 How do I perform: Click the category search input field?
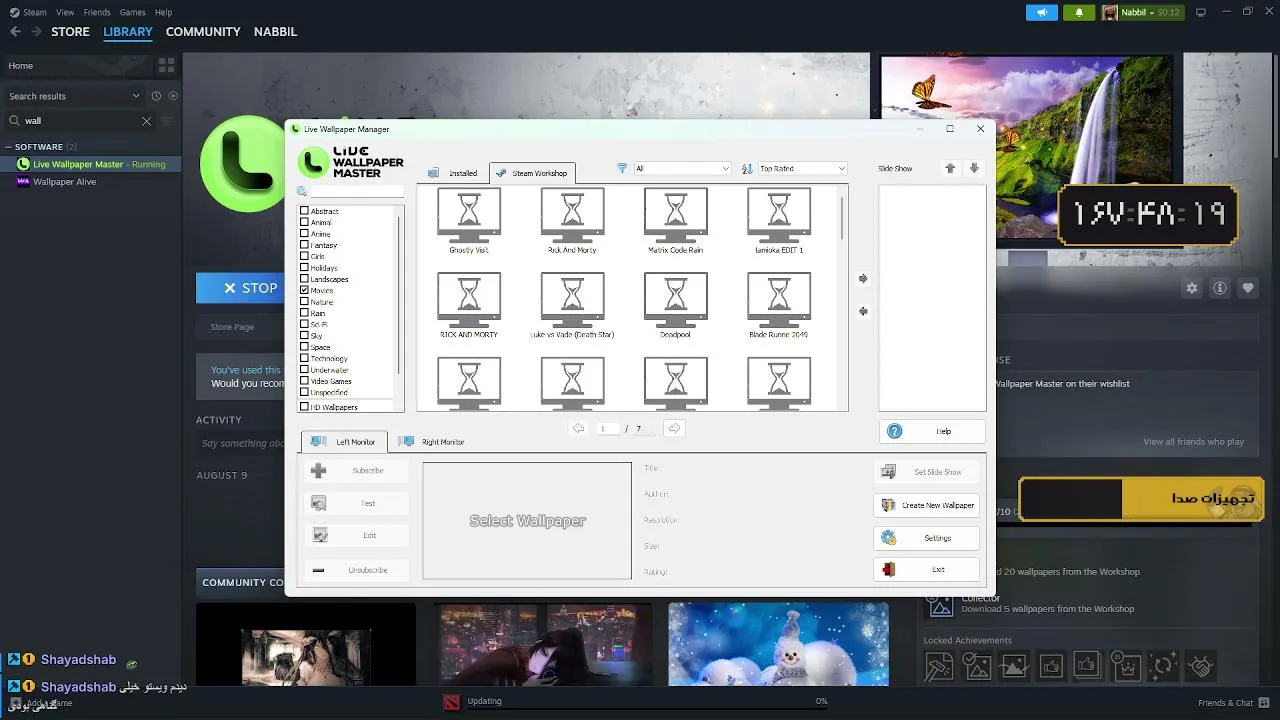[x=356, y=191]
